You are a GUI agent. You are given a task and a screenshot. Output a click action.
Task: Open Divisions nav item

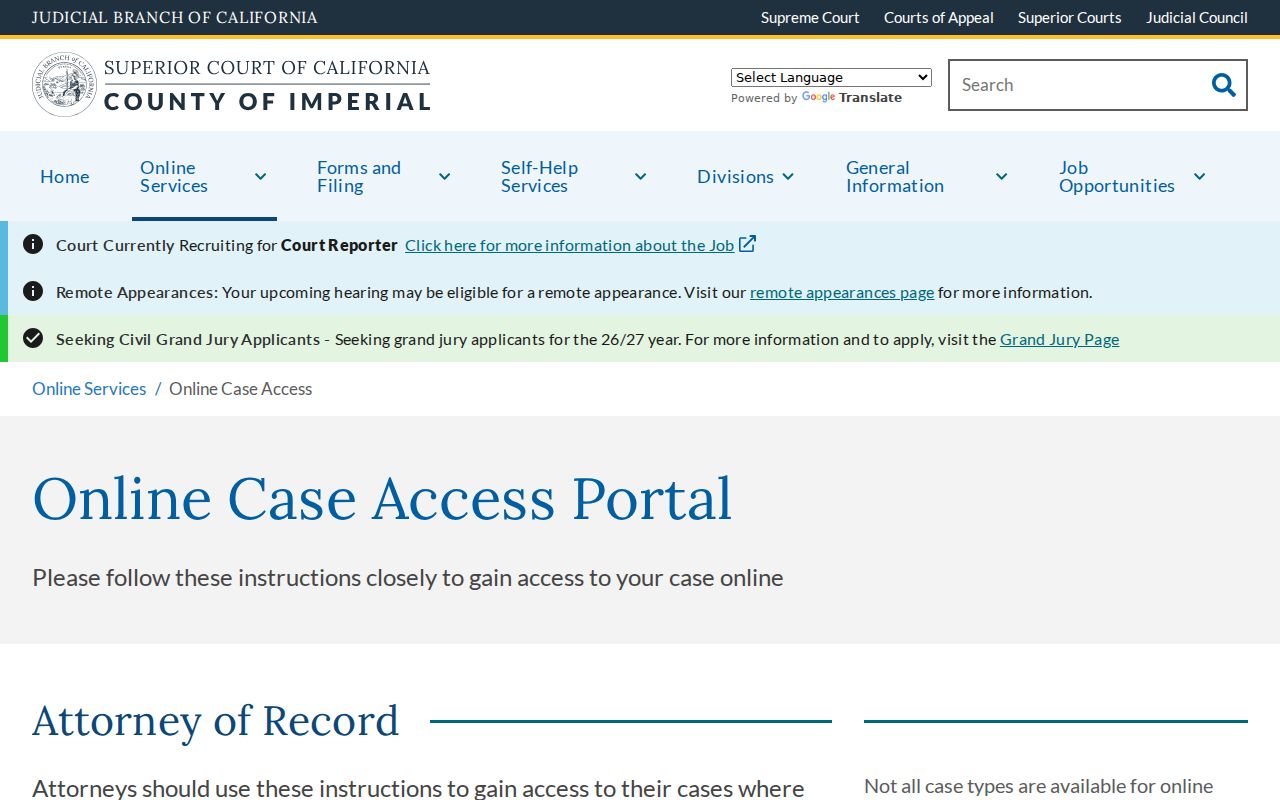(x=735, y=177)
